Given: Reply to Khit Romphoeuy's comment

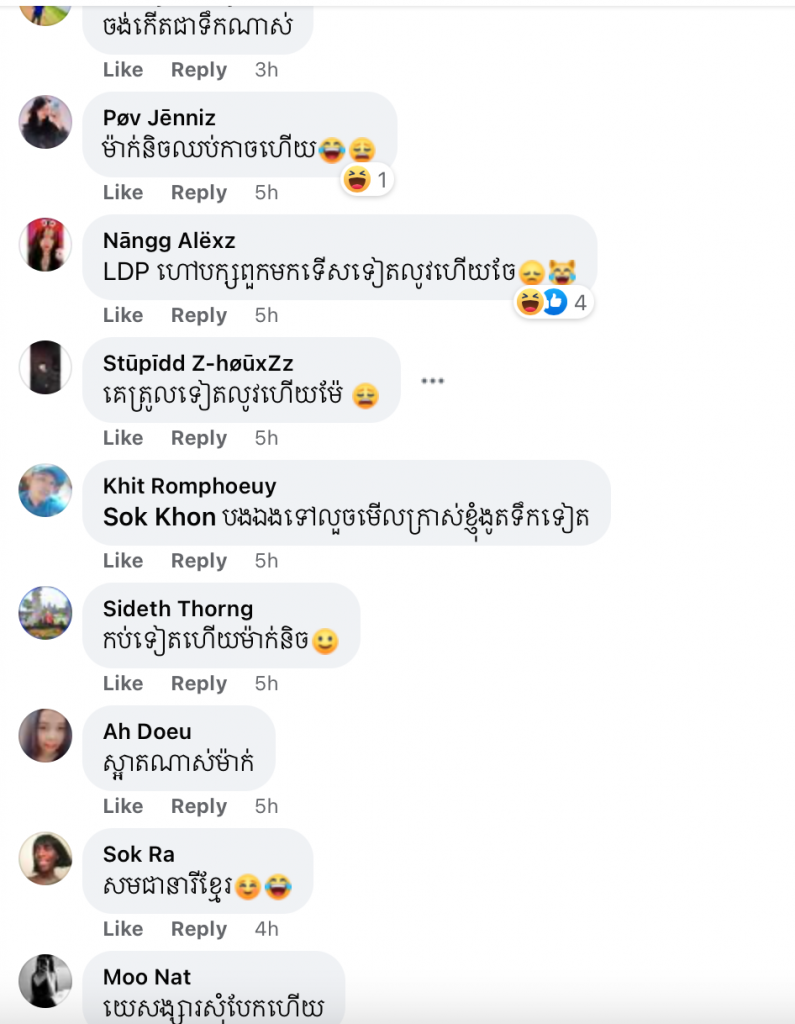Looking at the screenshot, I should 199,561.
